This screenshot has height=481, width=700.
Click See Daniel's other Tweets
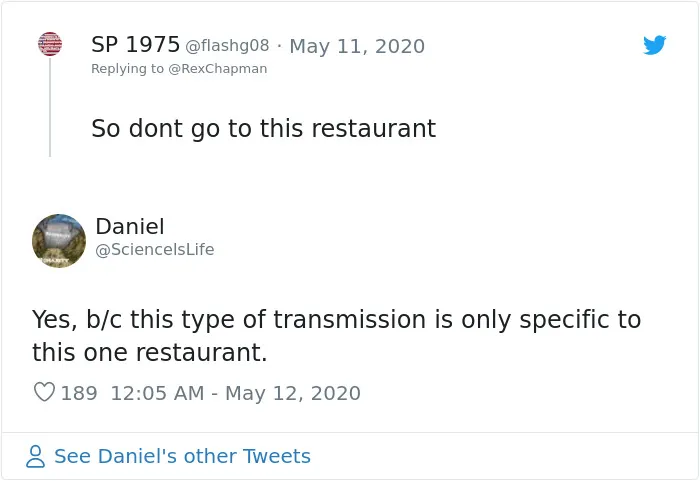click(182, 456)
